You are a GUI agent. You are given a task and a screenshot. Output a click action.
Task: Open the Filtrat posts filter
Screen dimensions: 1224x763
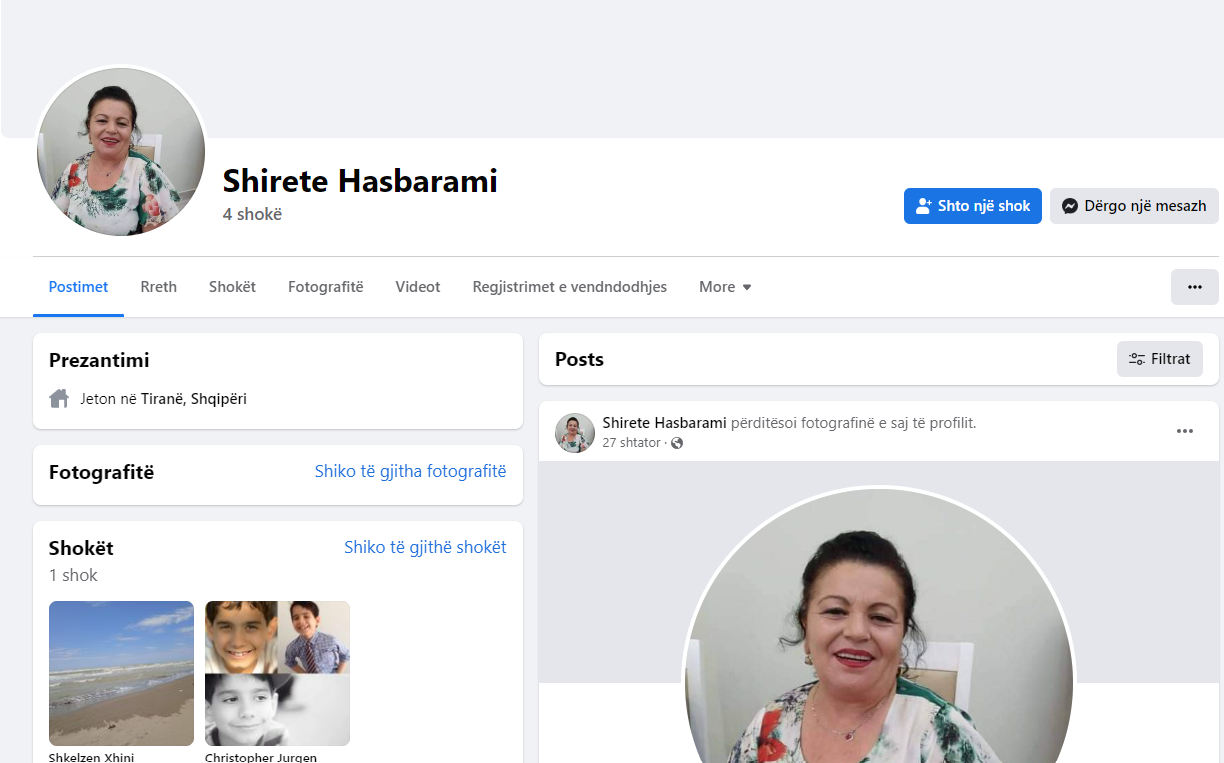pyautogui.click(x=1159, y=359)
